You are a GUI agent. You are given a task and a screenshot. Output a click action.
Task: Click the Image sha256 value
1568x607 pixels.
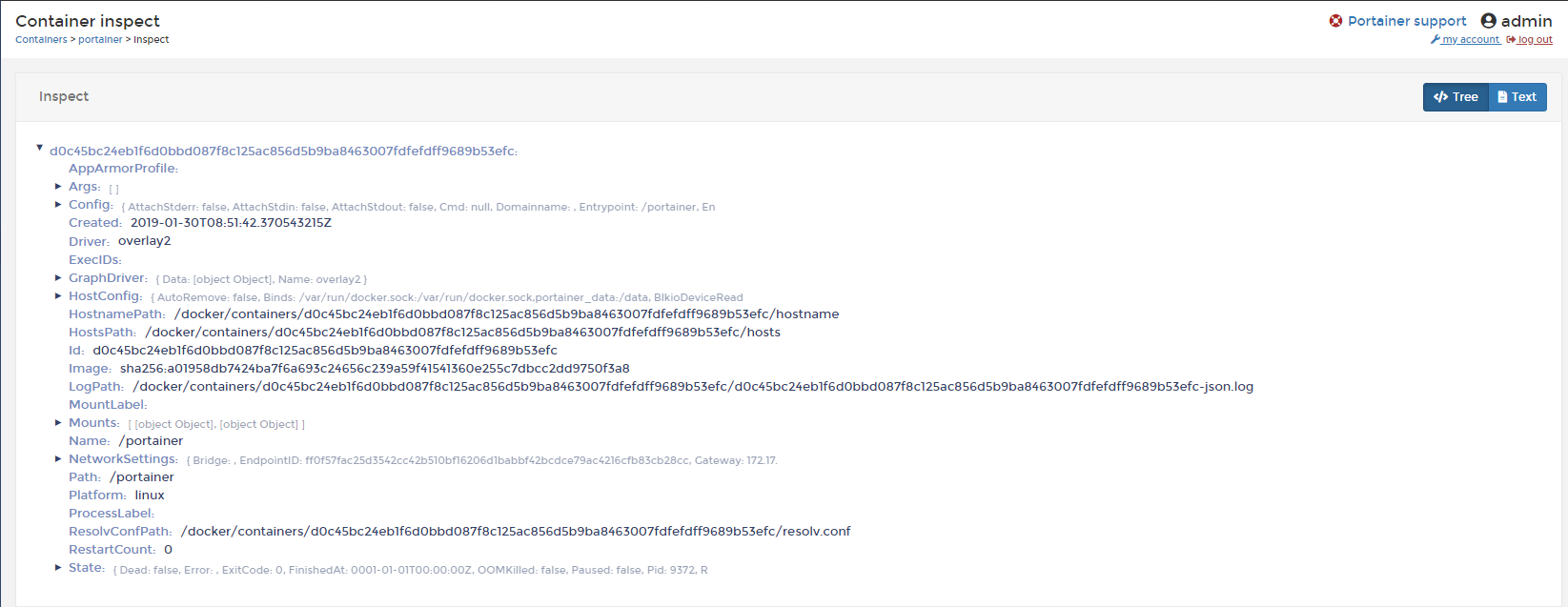(375, 369)
